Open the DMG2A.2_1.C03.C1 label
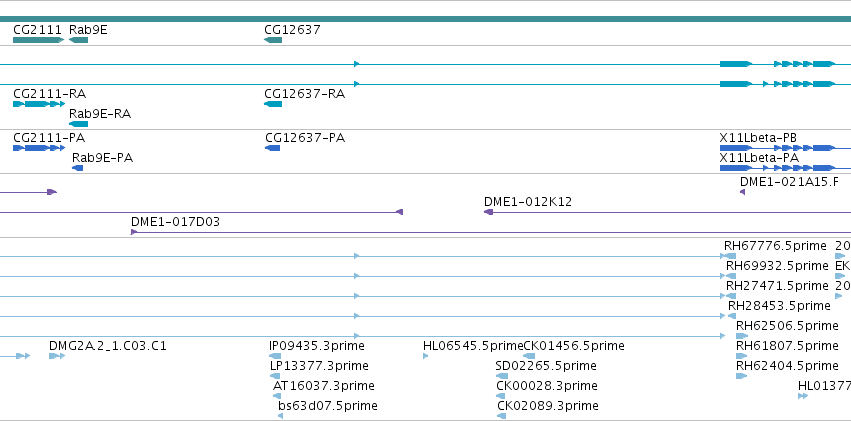This screenshot has width=851, height=421. click(x=107, y=346)
